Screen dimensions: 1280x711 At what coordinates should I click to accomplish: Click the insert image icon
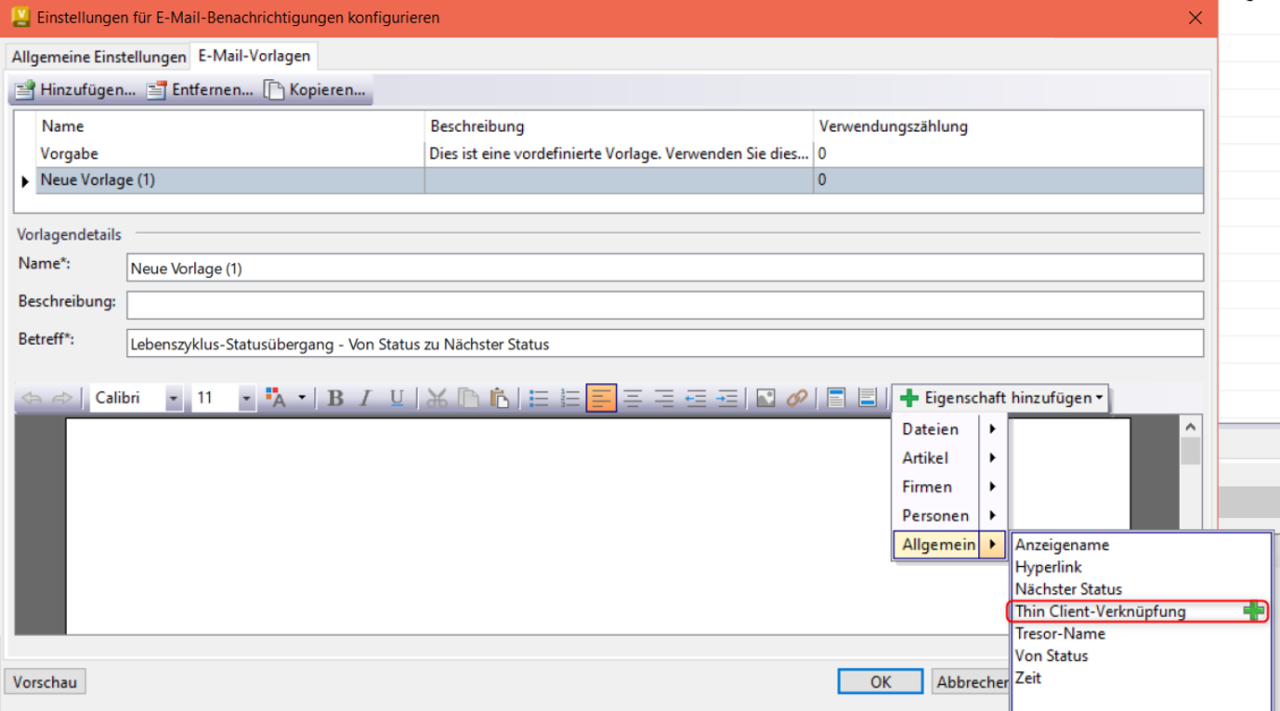[x=766, y=397]
